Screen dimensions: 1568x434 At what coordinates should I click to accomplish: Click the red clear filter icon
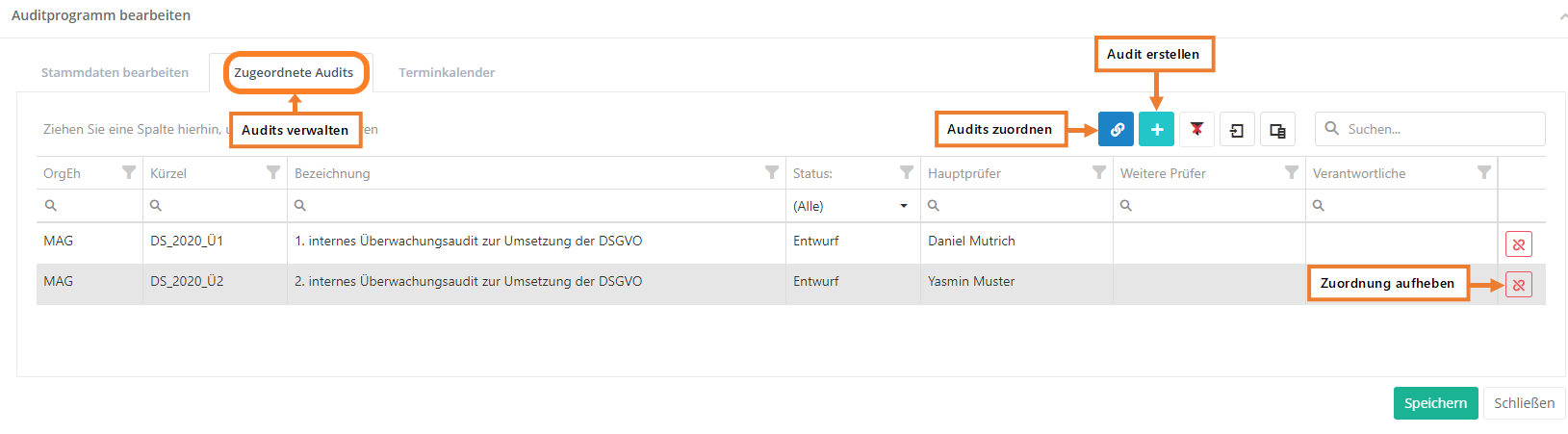pos(1196,129)
